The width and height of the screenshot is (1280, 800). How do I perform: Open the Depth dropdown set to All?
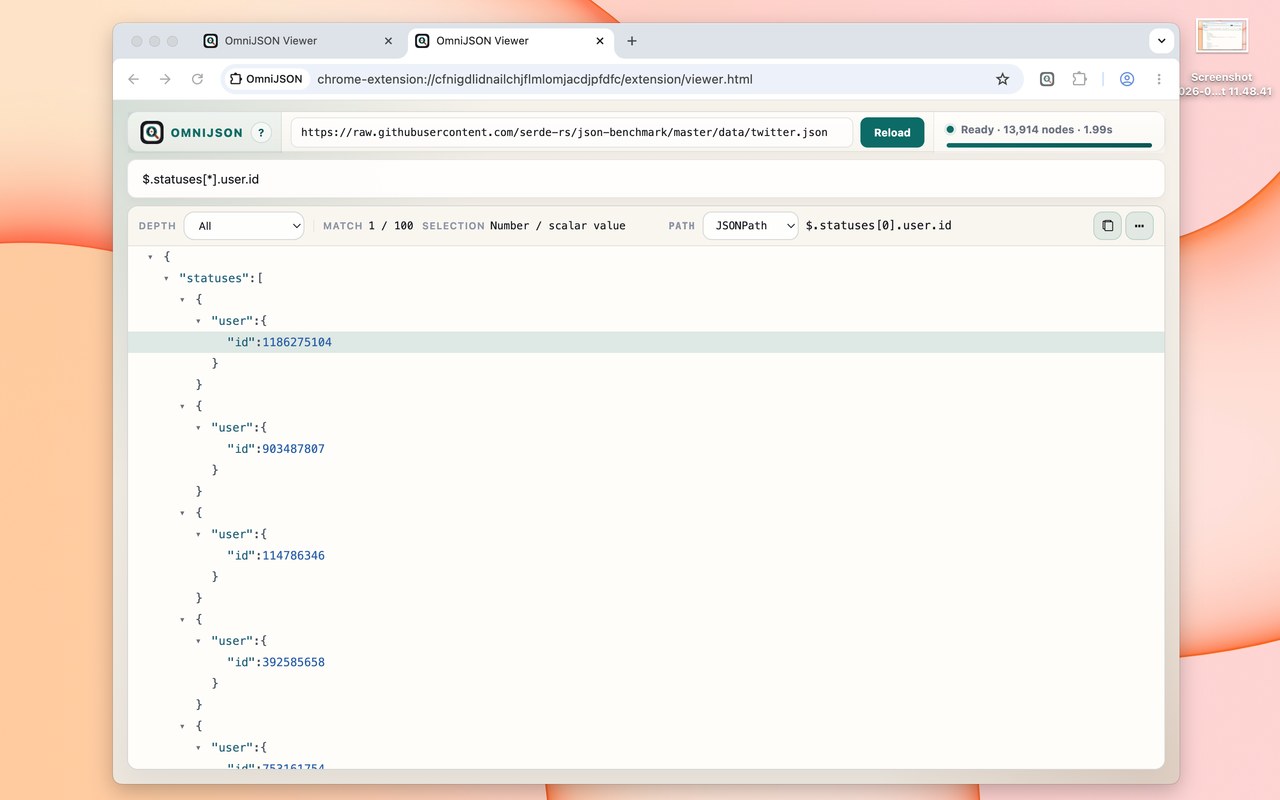pyautogui.click(x=244, y=226)
